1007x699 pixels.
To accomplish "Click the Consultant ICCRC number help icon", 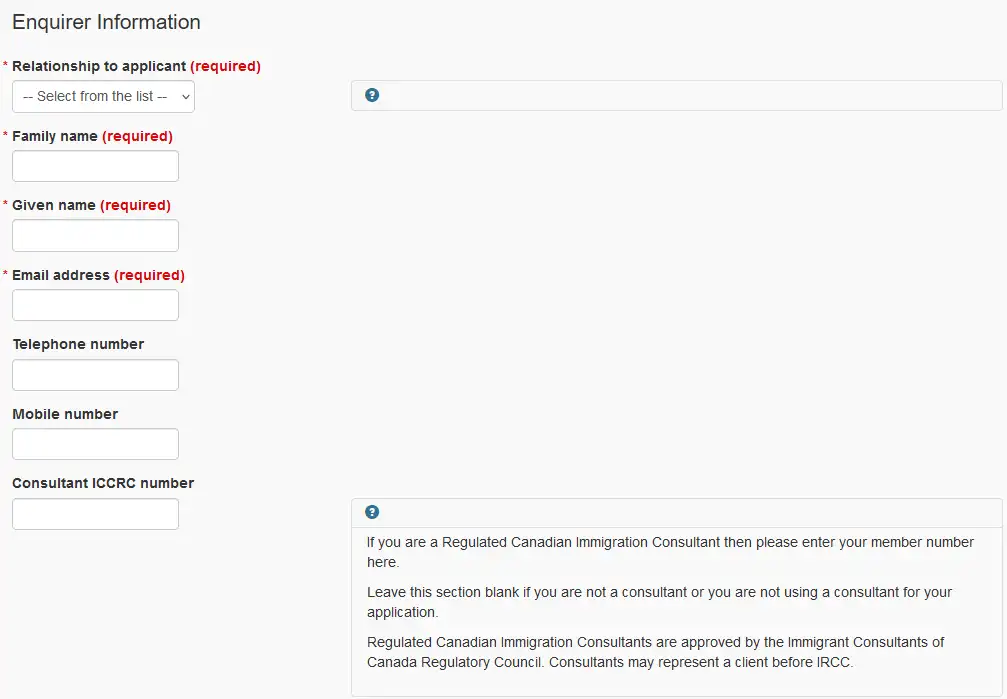I will [372, 512].
